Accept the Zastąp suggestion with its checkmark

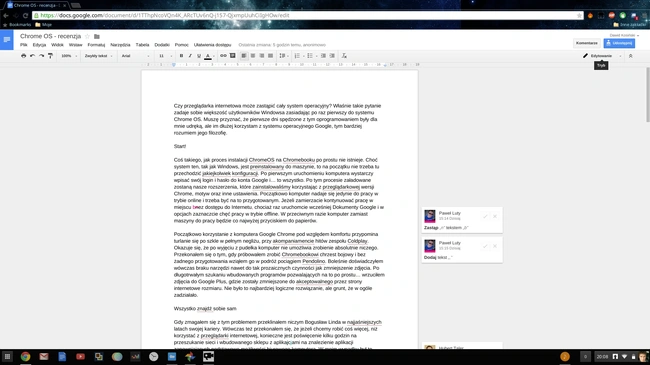[485, 216]
